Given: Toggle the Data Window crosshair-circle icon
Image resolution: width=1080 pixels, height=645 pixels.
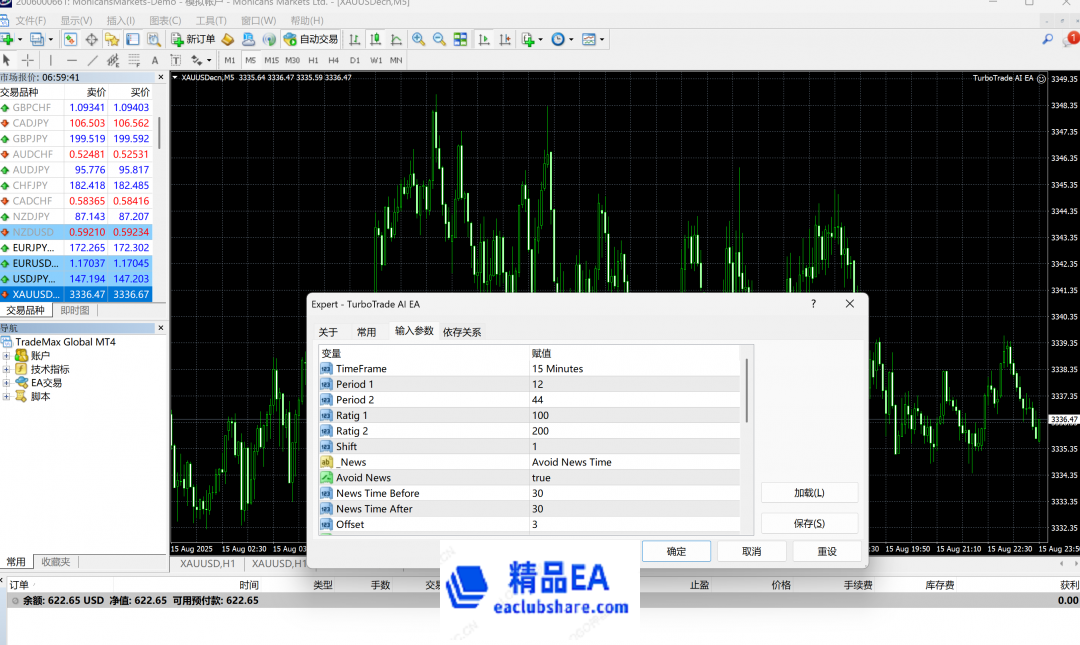Looking at the screenshot, I should 91,39.
